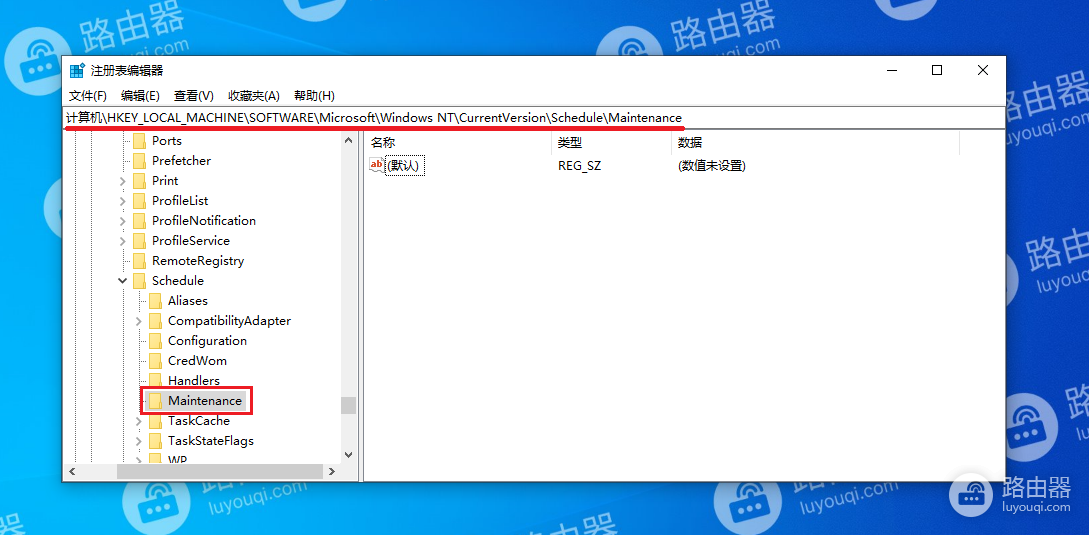Expand the ProfileList key
Image resolution: width=1089 pixels, height=535 pixels.
(123, 201)
